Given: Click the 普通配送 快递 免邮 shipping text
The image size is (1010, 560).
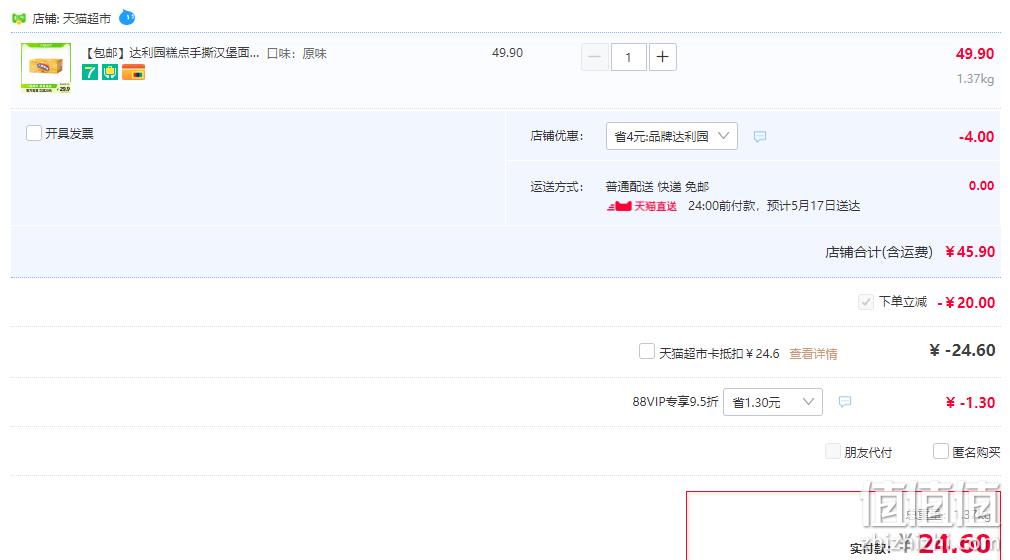Looking at the screenshot, I should [x=657, y=187].
